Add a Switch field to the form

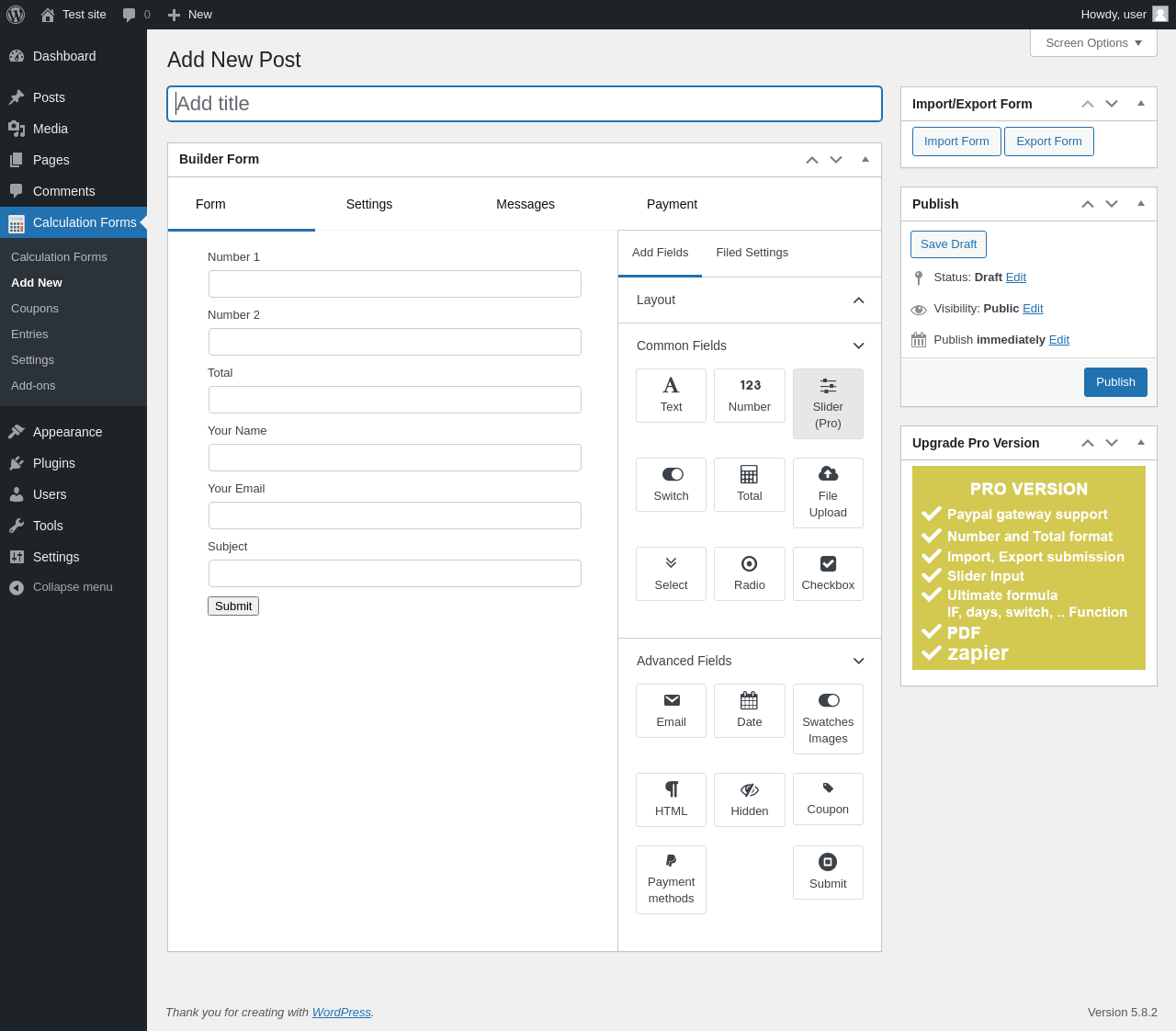click(x=671, y=484)
